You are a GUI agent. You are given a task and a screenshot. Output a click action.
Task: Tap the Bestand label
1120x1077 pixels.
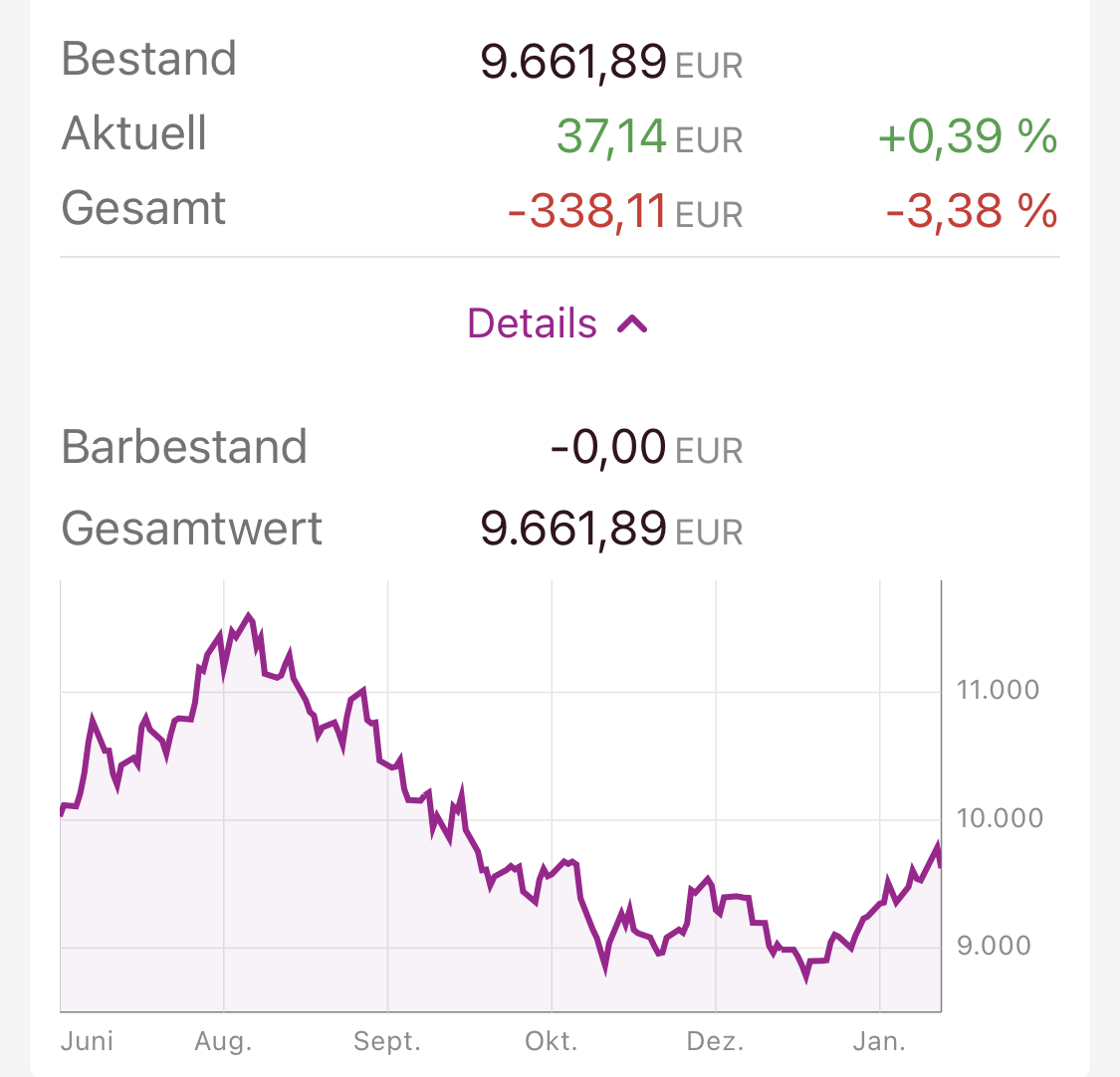149,60
